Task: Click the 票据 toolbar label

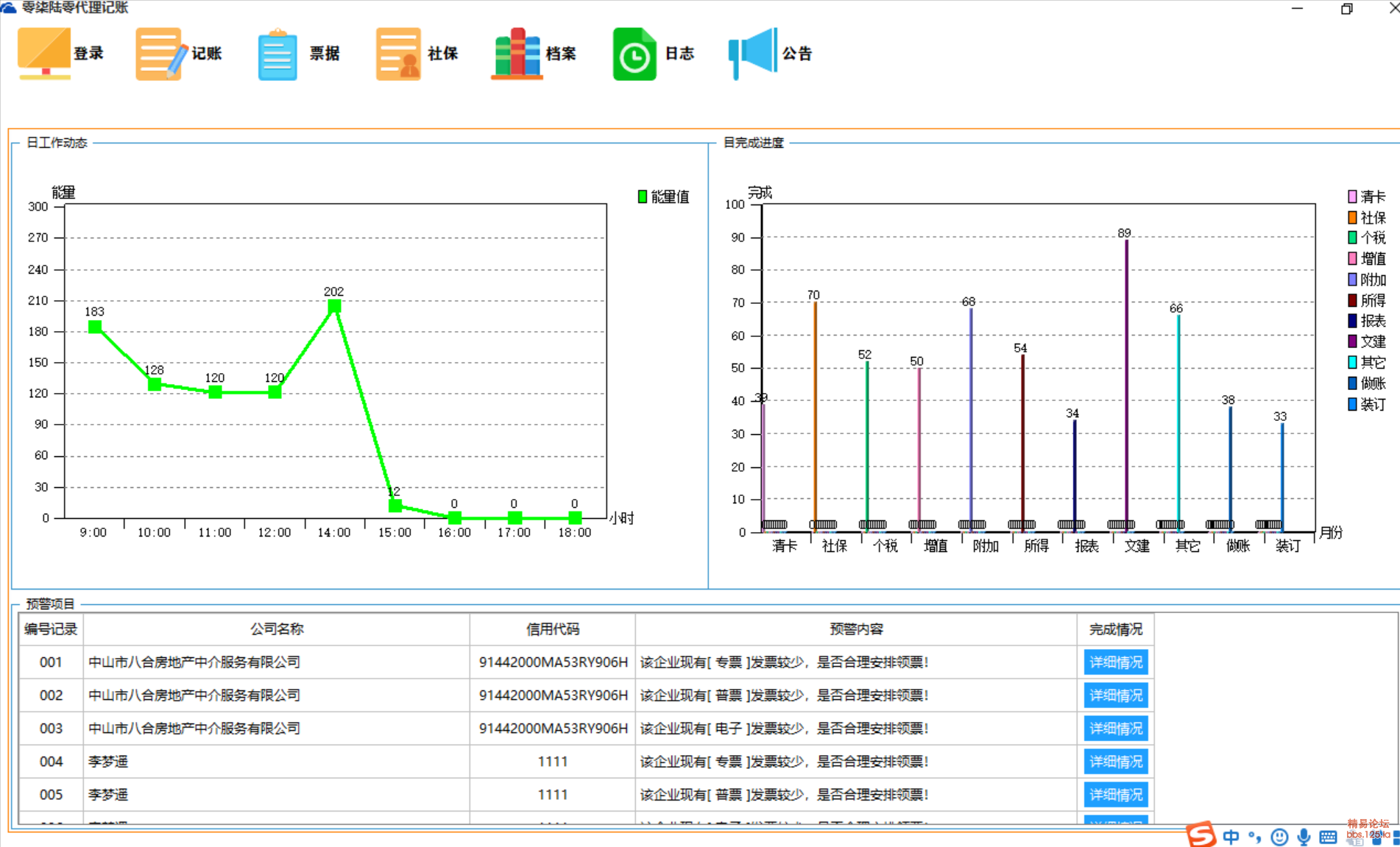Action: [325, 53]
